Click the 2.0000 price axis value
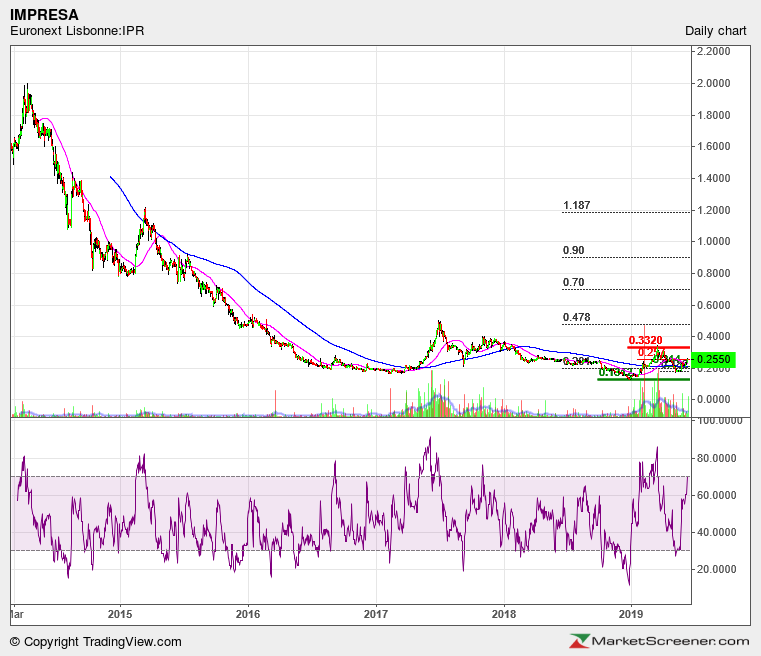 (713, 83)
